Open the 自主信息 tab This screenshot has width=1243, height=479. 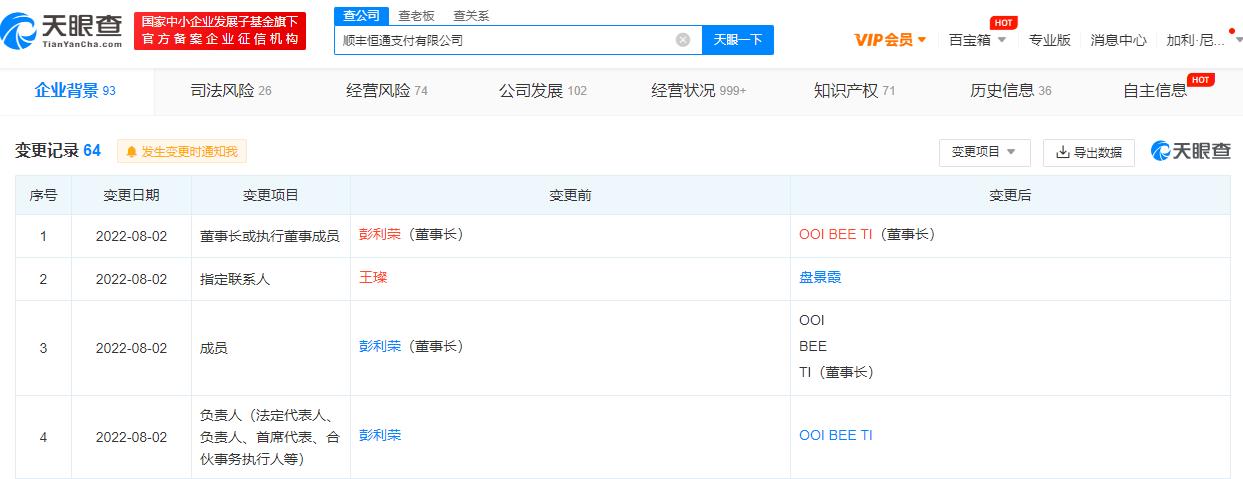[1155, 91]
